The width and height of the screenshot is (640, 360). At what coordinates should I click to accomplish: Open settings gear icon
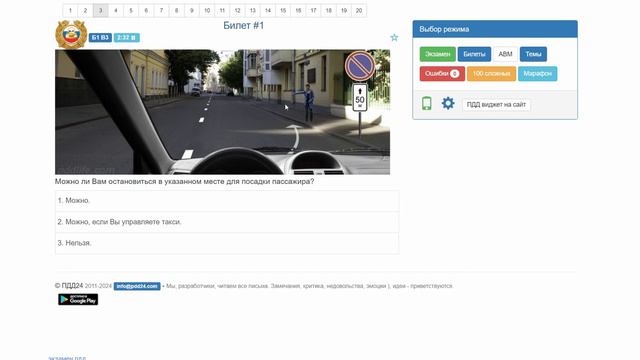448,103
